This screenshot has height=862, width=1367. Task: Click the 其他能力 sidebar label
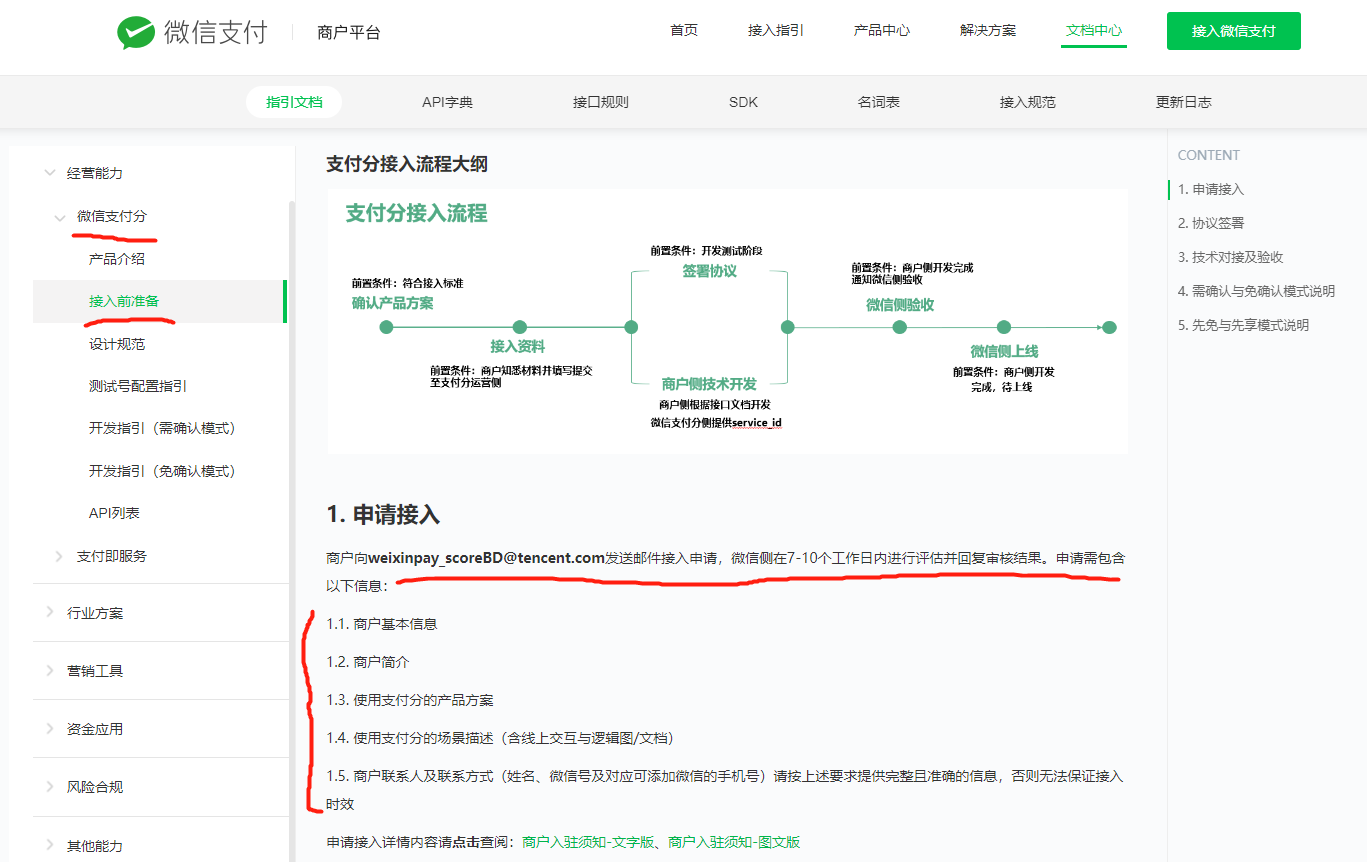[95, 845]
